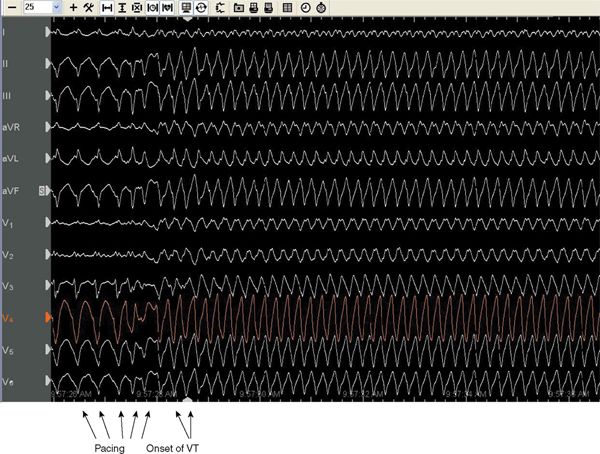Screen dimensions: 600x454
Task: Toggle the S marker beside aVF
Action: point(43,190)
